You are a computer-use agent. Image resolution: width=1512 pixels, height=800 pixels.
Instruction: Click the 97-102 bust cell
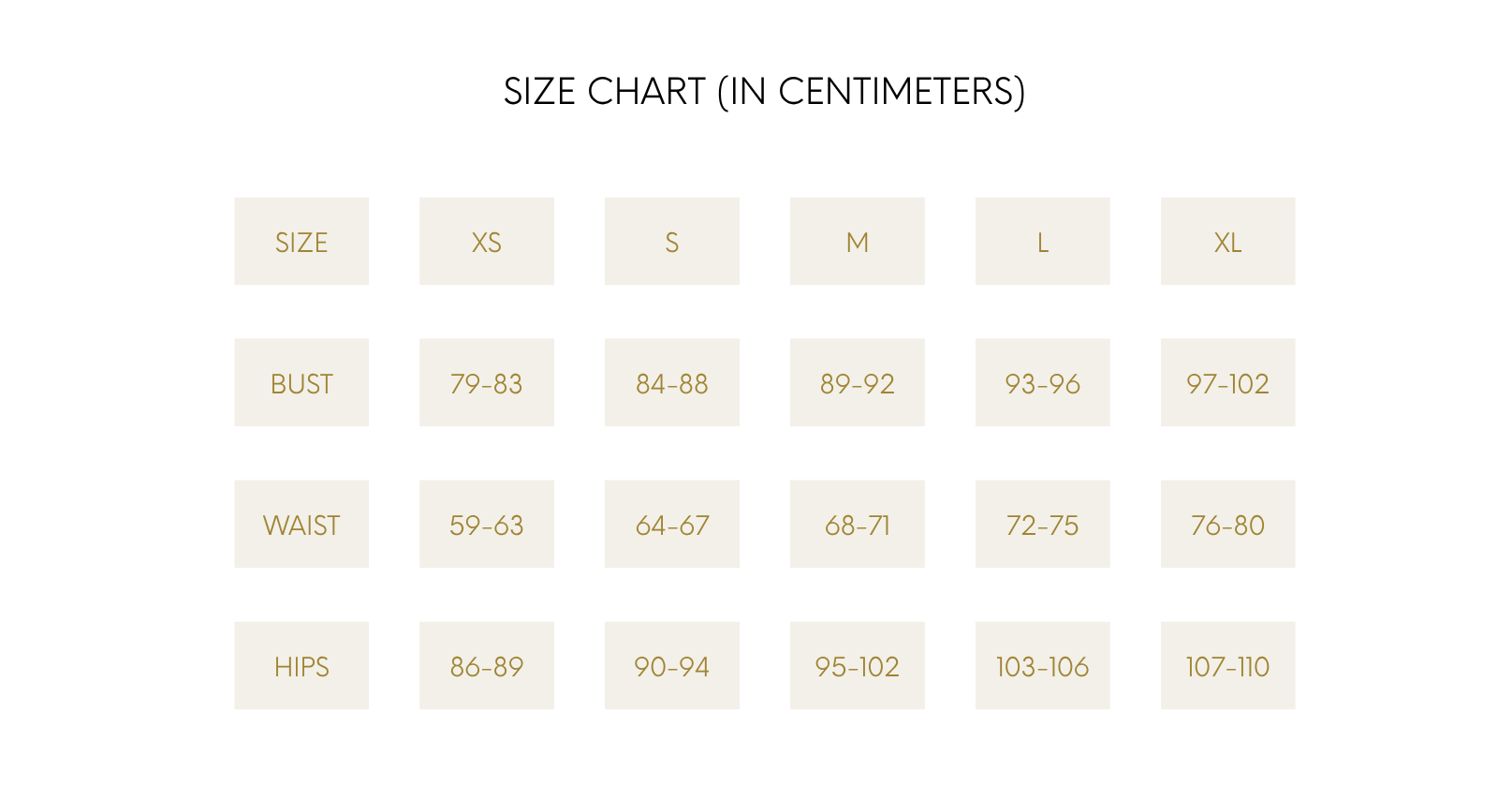click(x=1228, y=382)
